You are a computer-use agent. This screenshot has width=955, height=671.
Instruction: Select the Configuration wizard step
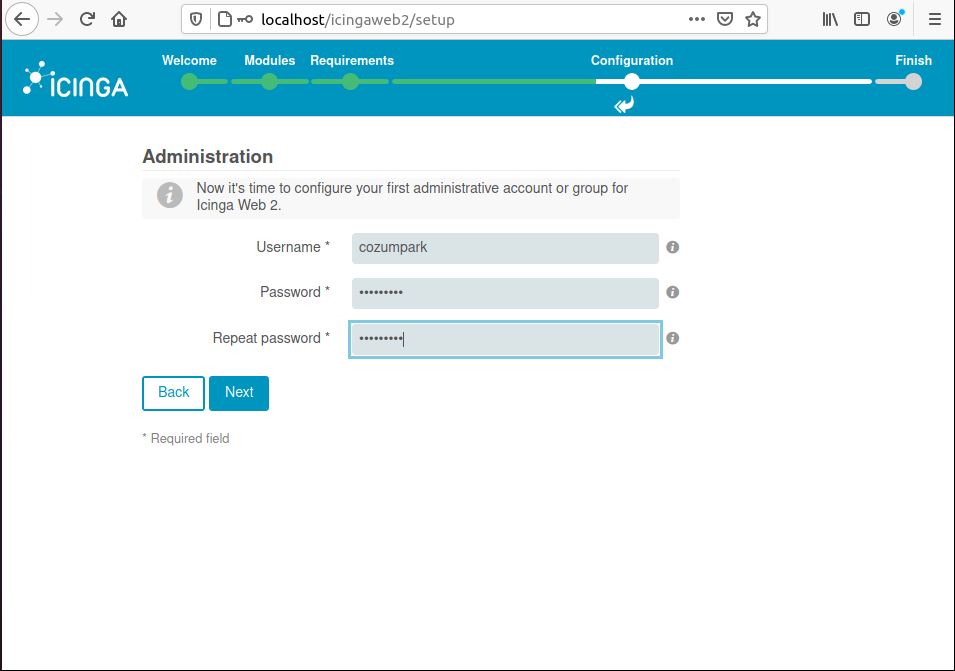(x=632, y=60)
